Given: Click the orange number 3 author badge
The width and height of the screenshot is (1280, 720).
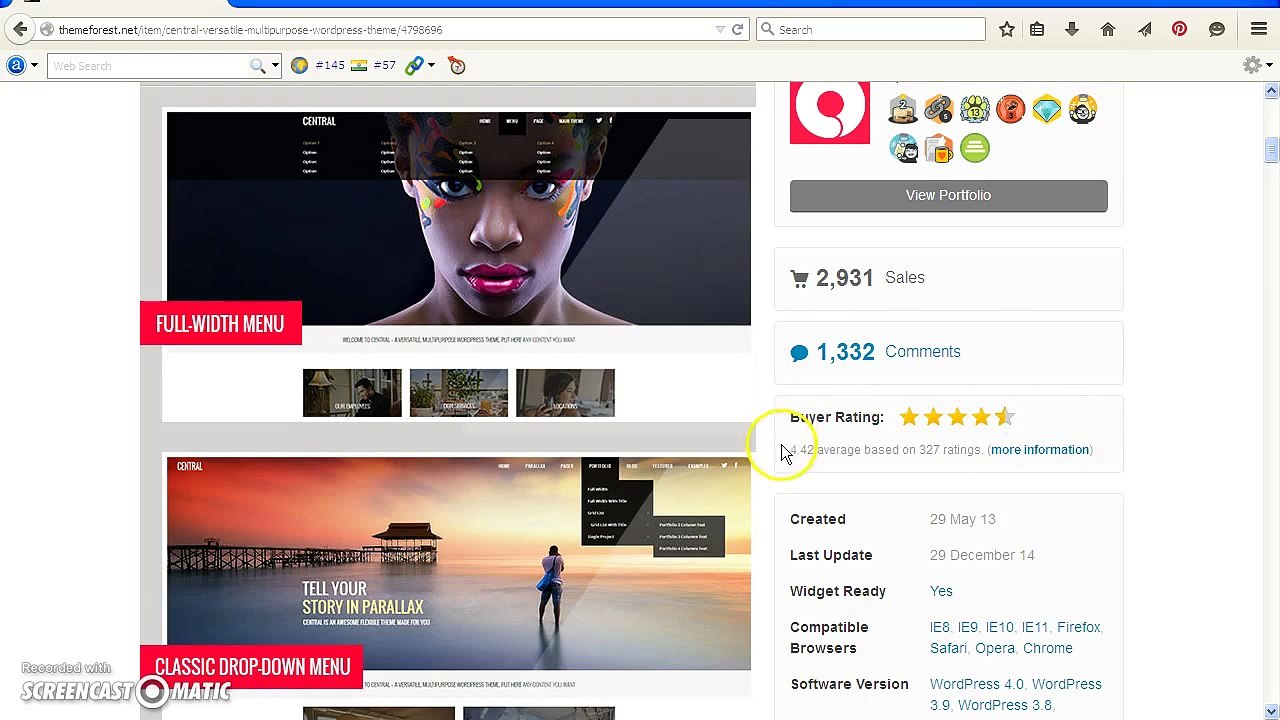Looking at the screenshot, I should 1011,109.
